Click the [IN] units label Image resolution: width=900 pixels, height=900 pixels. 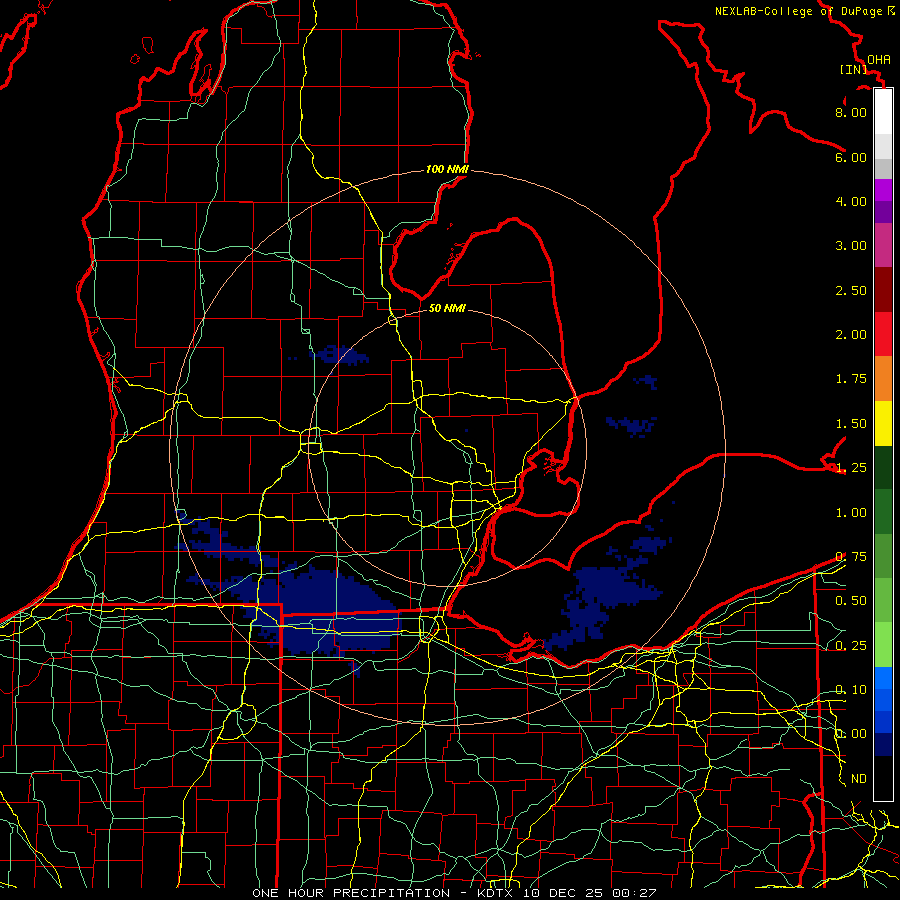tap(854, 69)
